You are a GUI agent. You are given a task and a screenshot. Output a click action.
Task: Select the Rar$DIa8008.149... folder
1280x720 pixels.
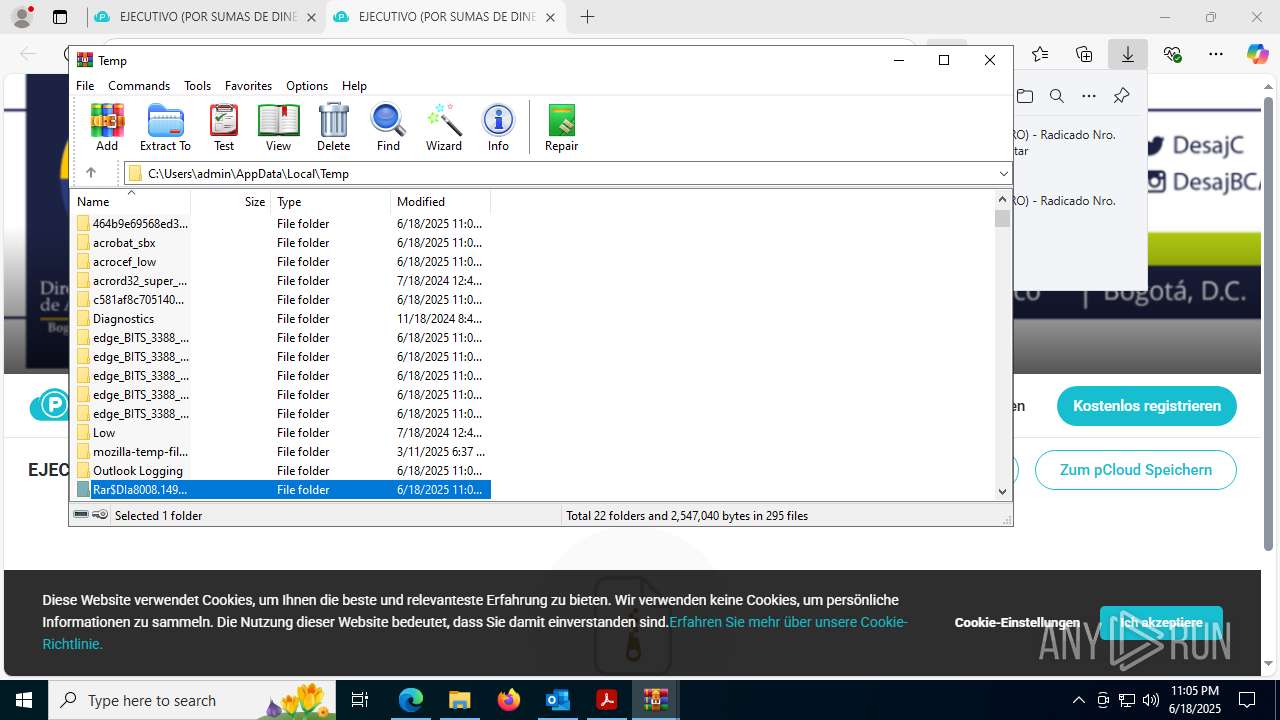click(x=139, y=490)
